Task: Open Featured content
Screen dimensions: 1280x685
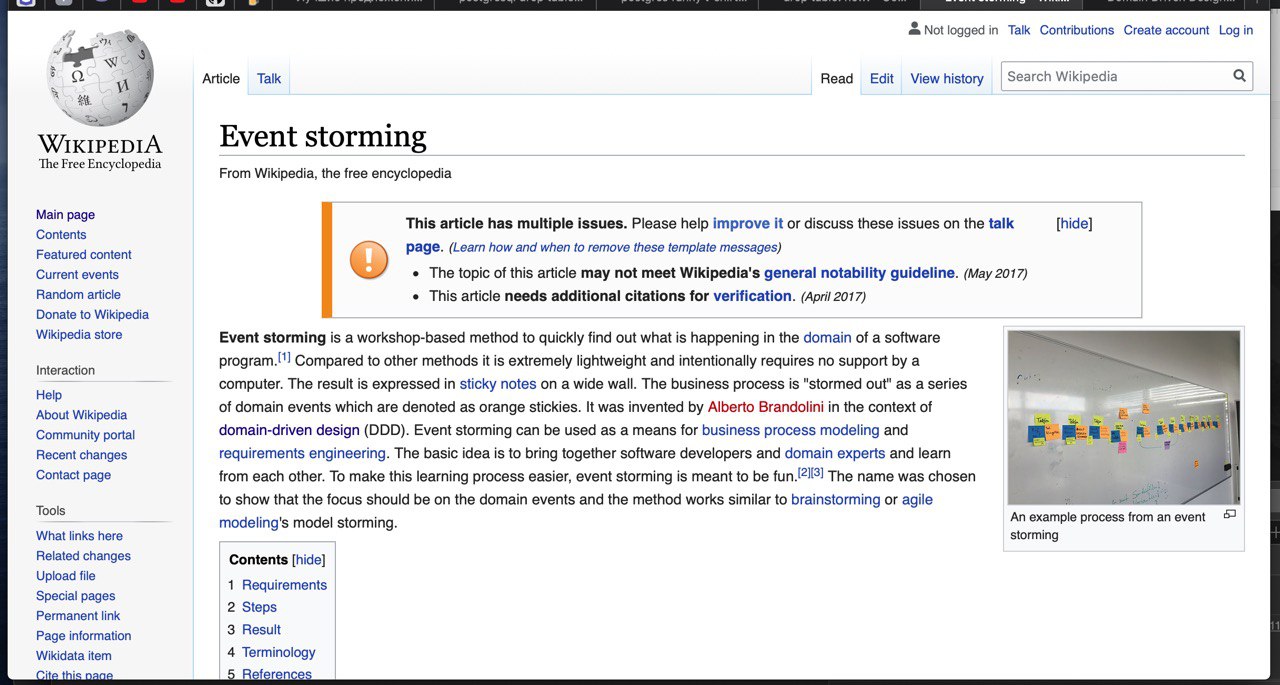Action: pos(84,254)
